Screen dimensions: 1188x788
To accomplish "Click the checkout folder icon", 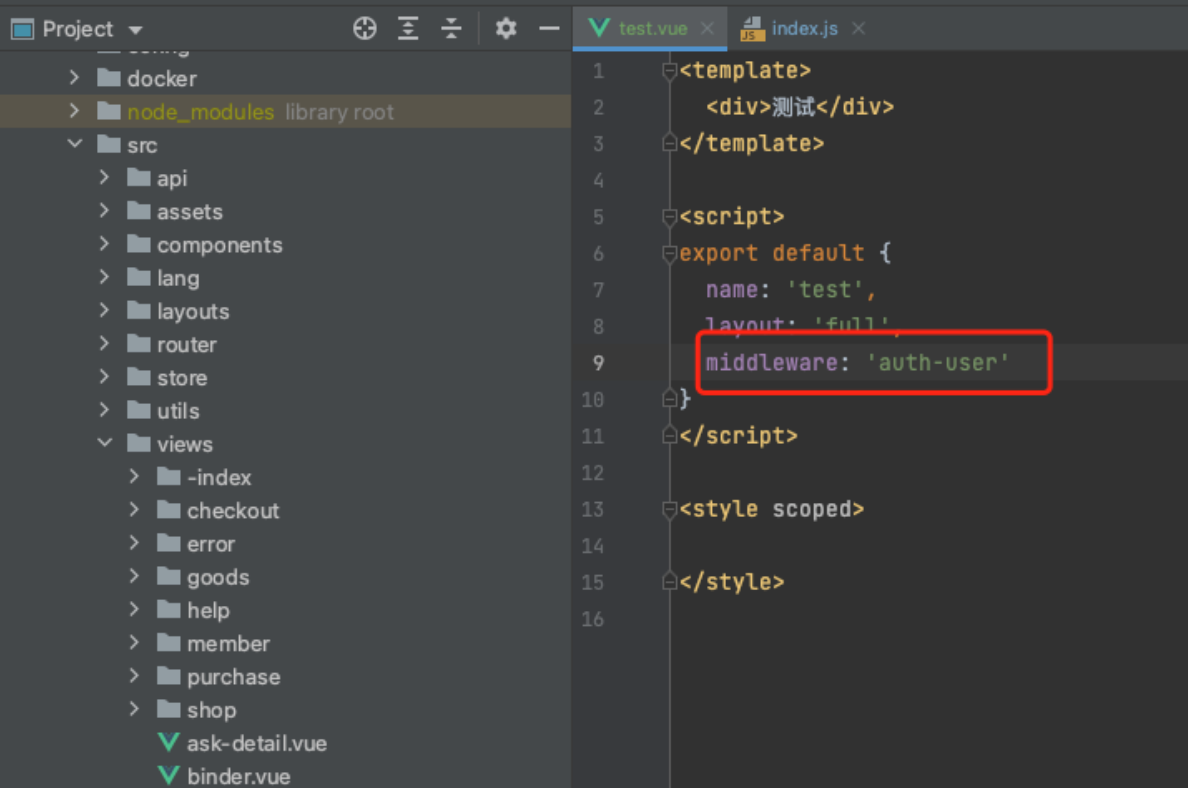I will click(168, 510).
